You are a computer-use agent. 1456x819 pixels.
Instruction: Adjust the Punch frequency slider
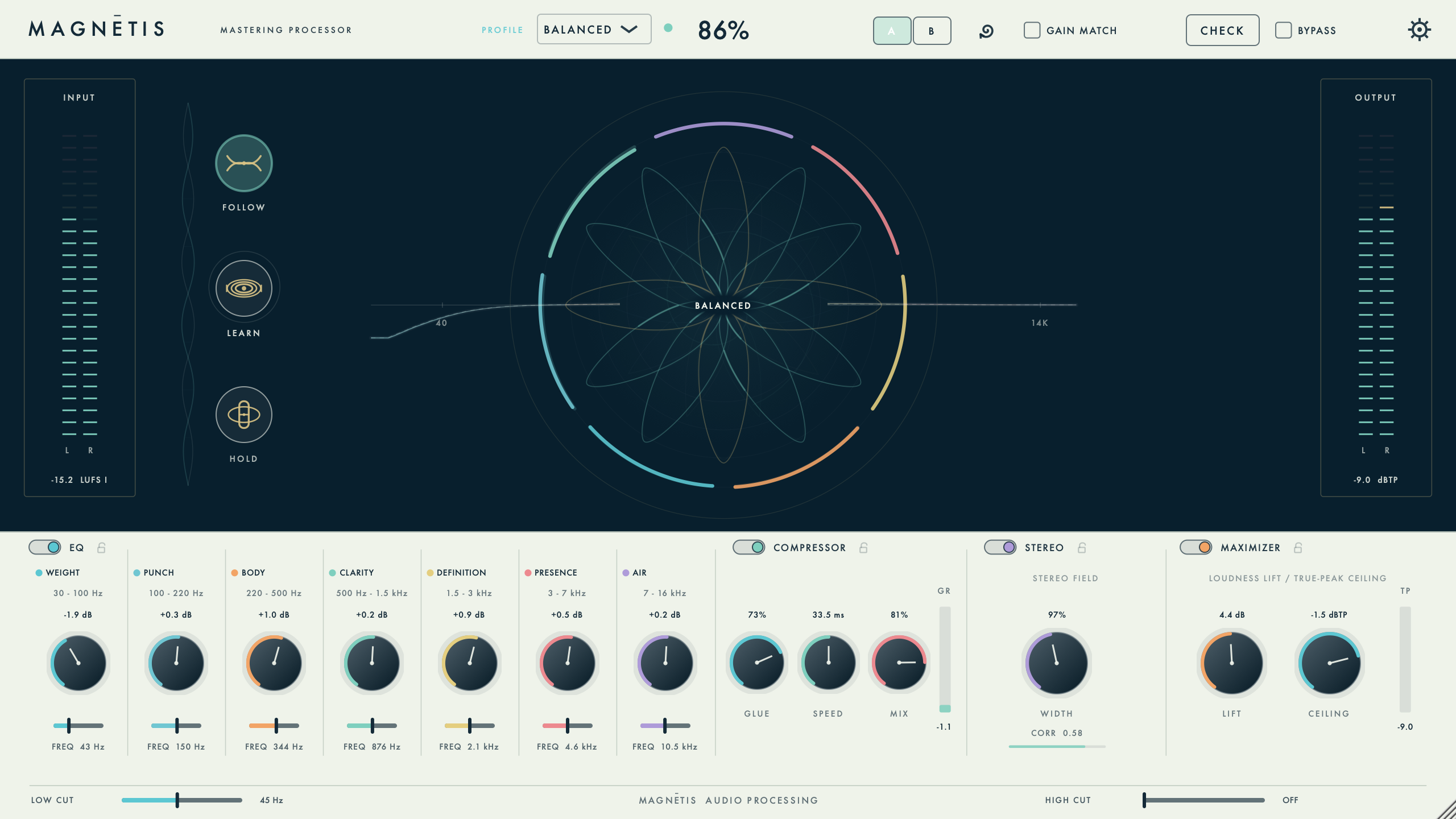176,726
